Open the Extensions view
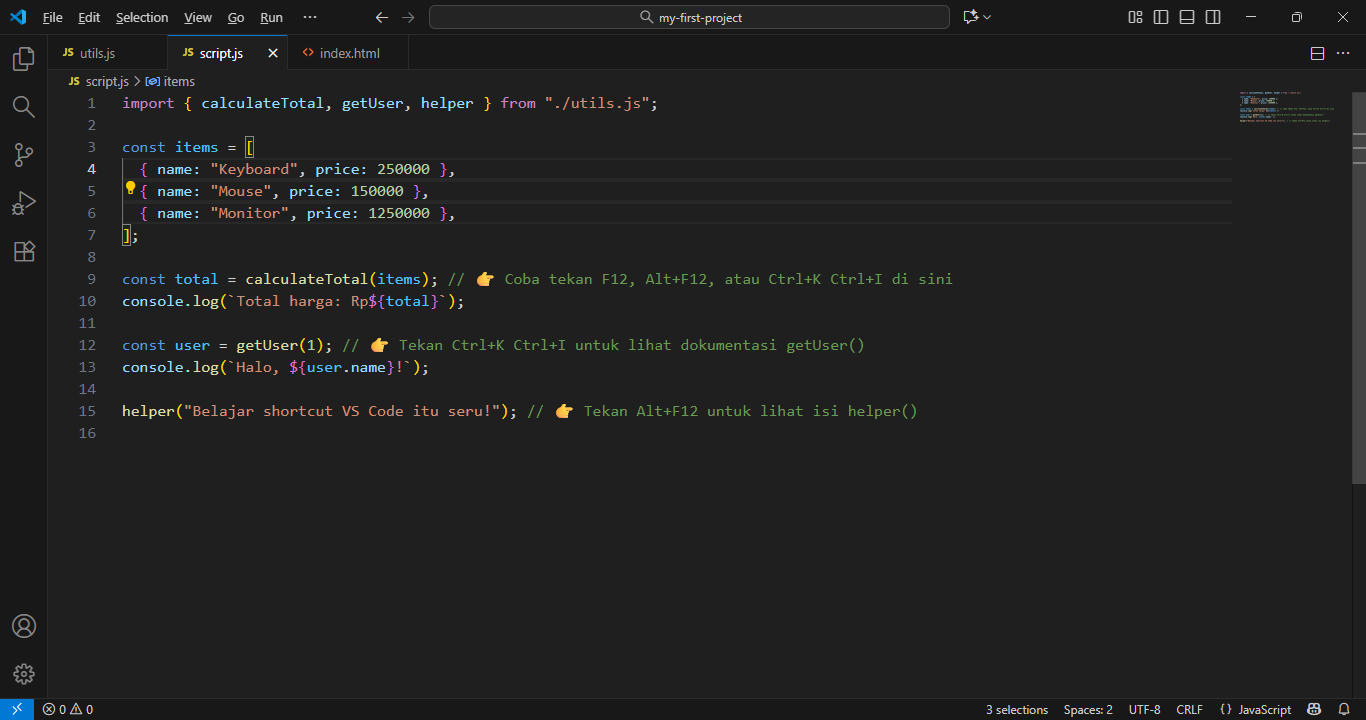This screenshot has height=720, width=1366. click(22, 251)
